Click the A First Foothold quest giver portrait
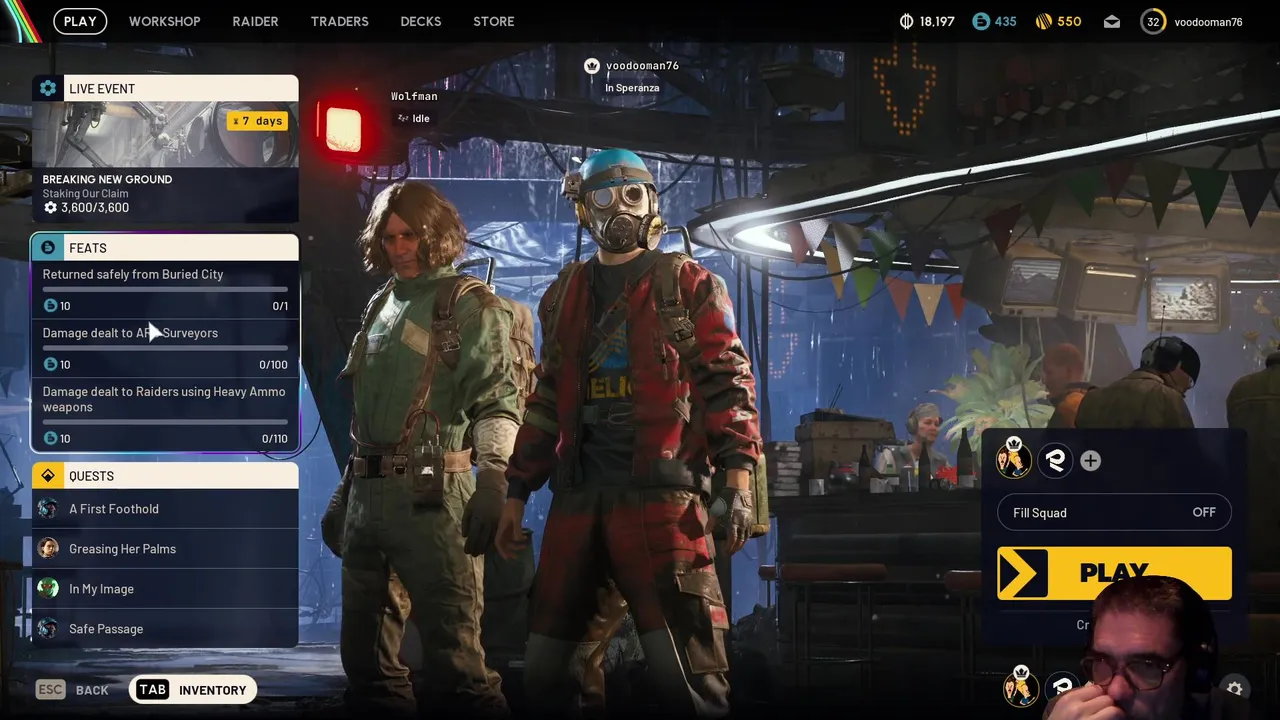The image size is (1280, 720). (48, 509)
